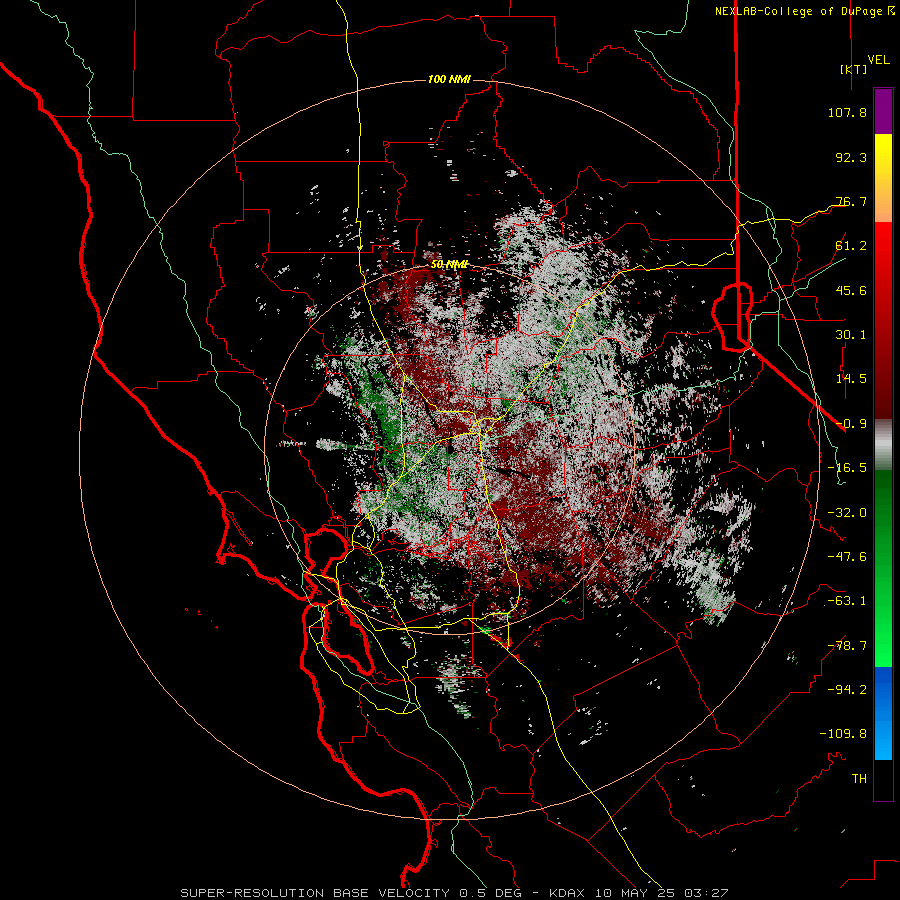Click the -63.1 velocity scale value

[x=847, y=601]
